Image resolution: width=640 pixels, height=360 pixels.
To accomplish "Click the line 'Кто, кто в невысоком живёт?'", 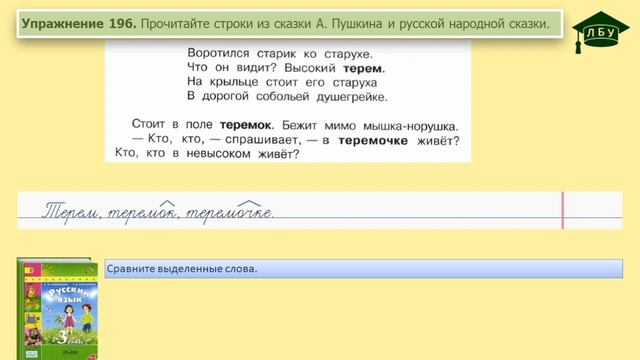I will (207, 154).
